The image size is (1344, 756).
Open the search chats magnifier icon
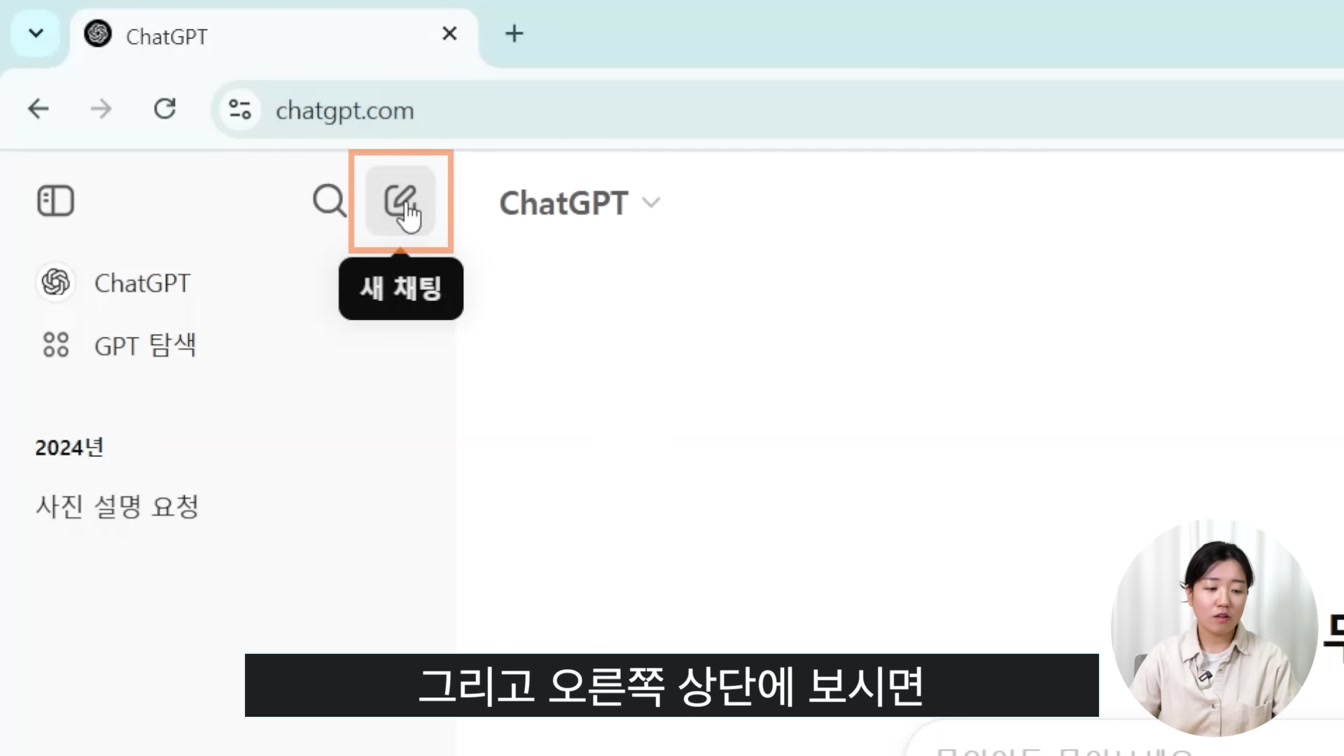(329, 201)
